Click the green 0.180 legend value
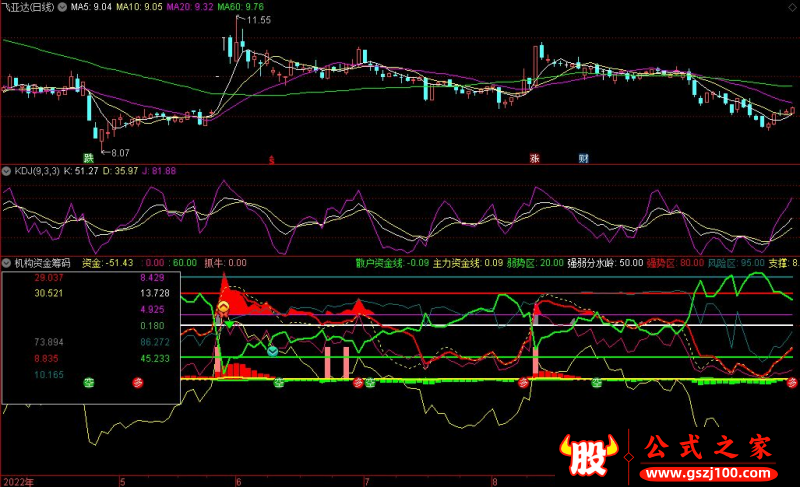 (x=152, y=326)
